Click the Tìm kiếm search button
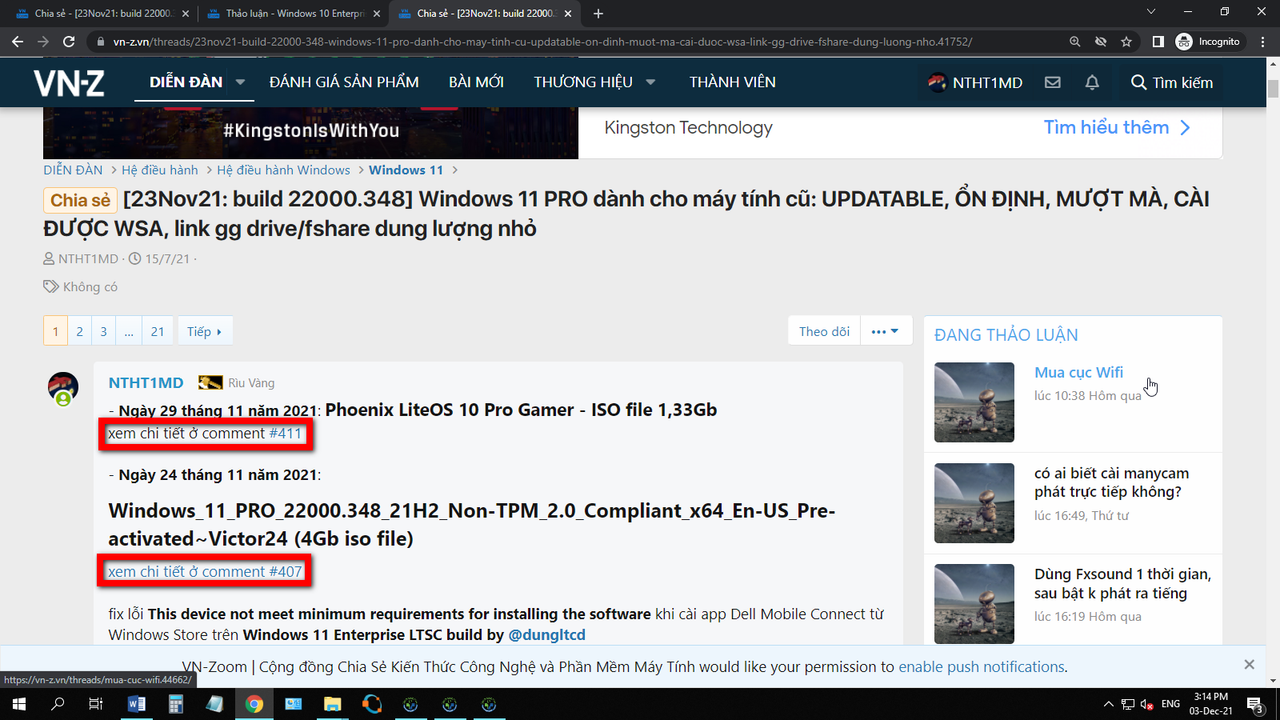 click(x=1172, y=83)
